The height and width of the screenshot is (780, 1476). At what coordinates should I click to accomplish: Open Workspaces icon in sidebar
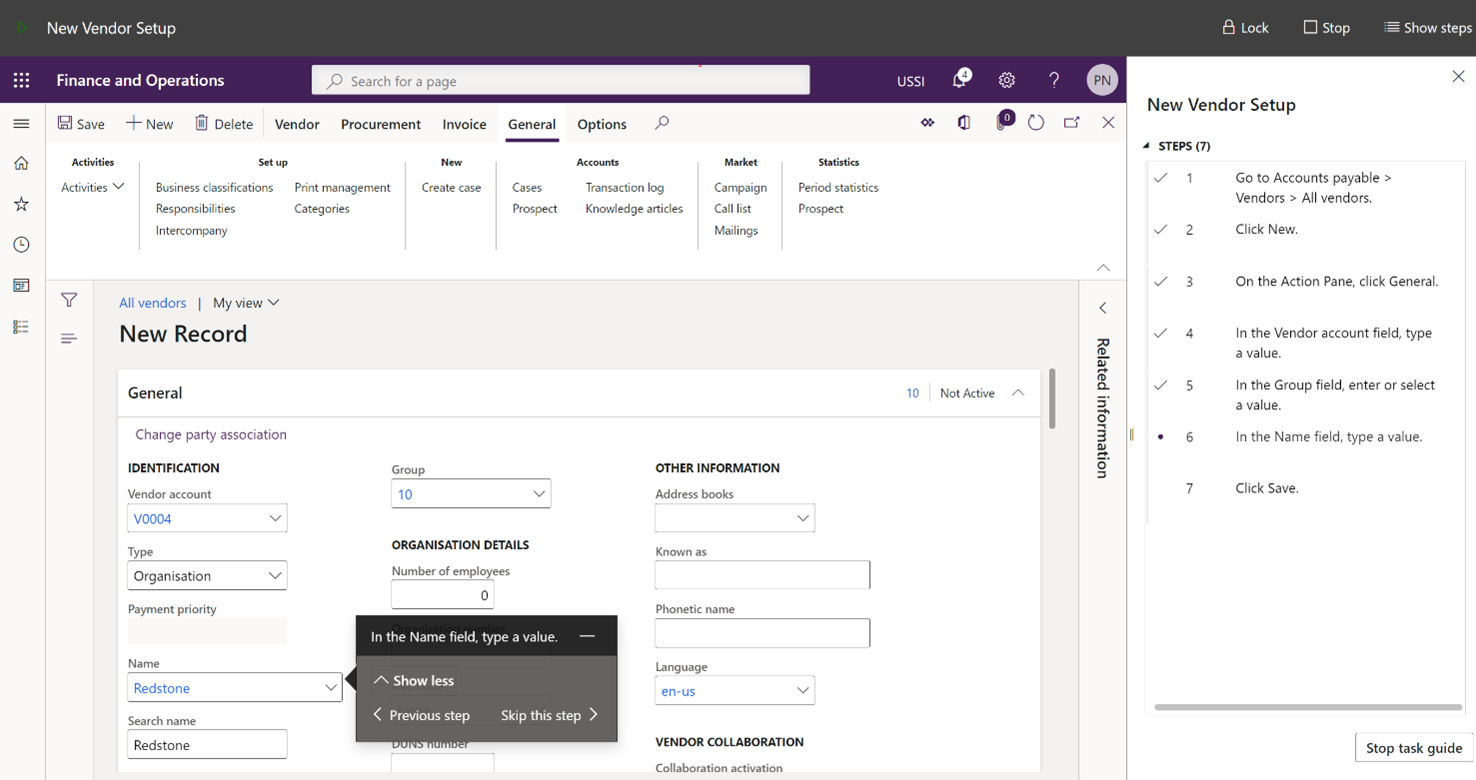point(21,286)
